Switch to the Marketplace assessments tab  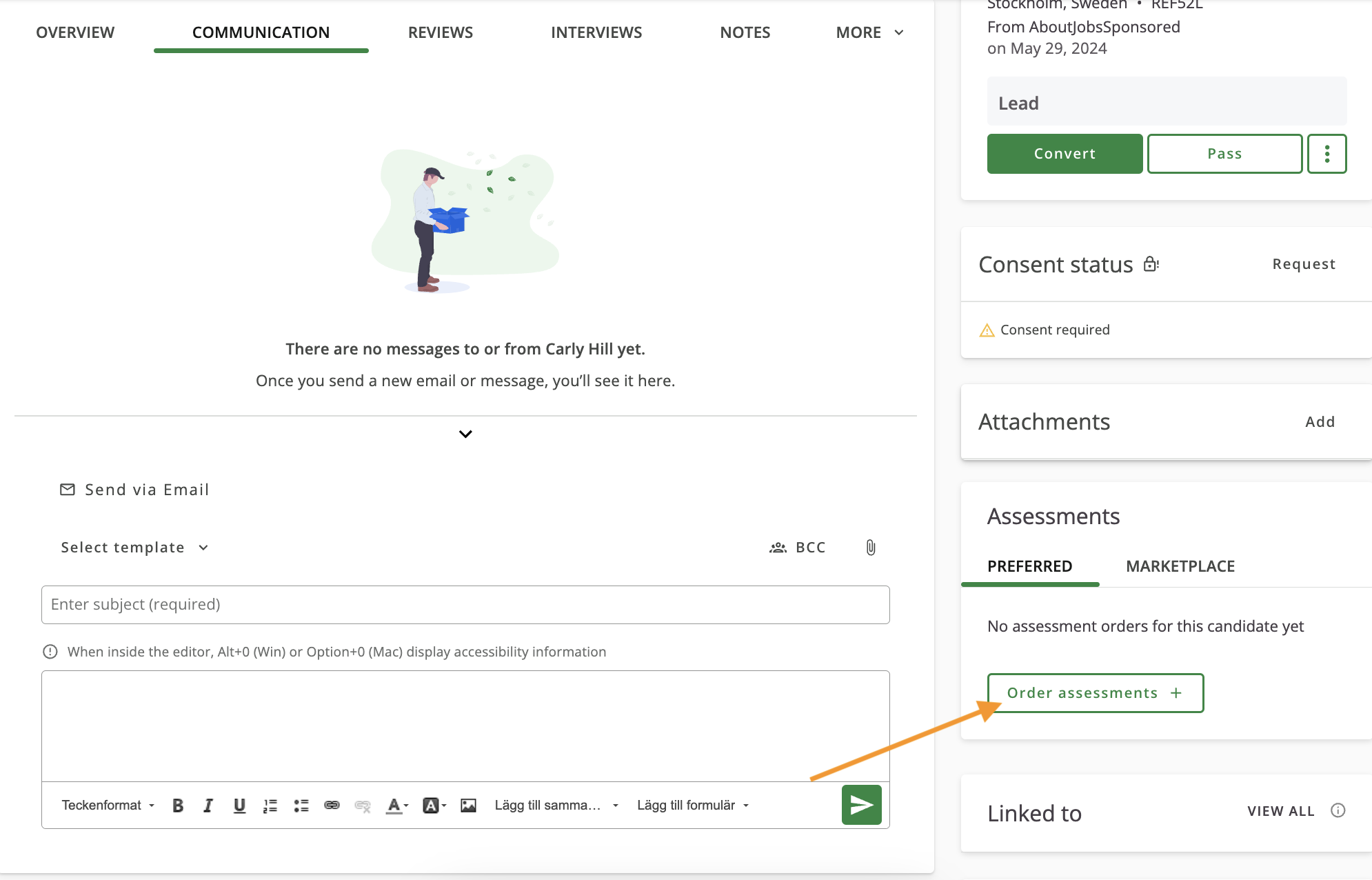(x=1180, y=566)
